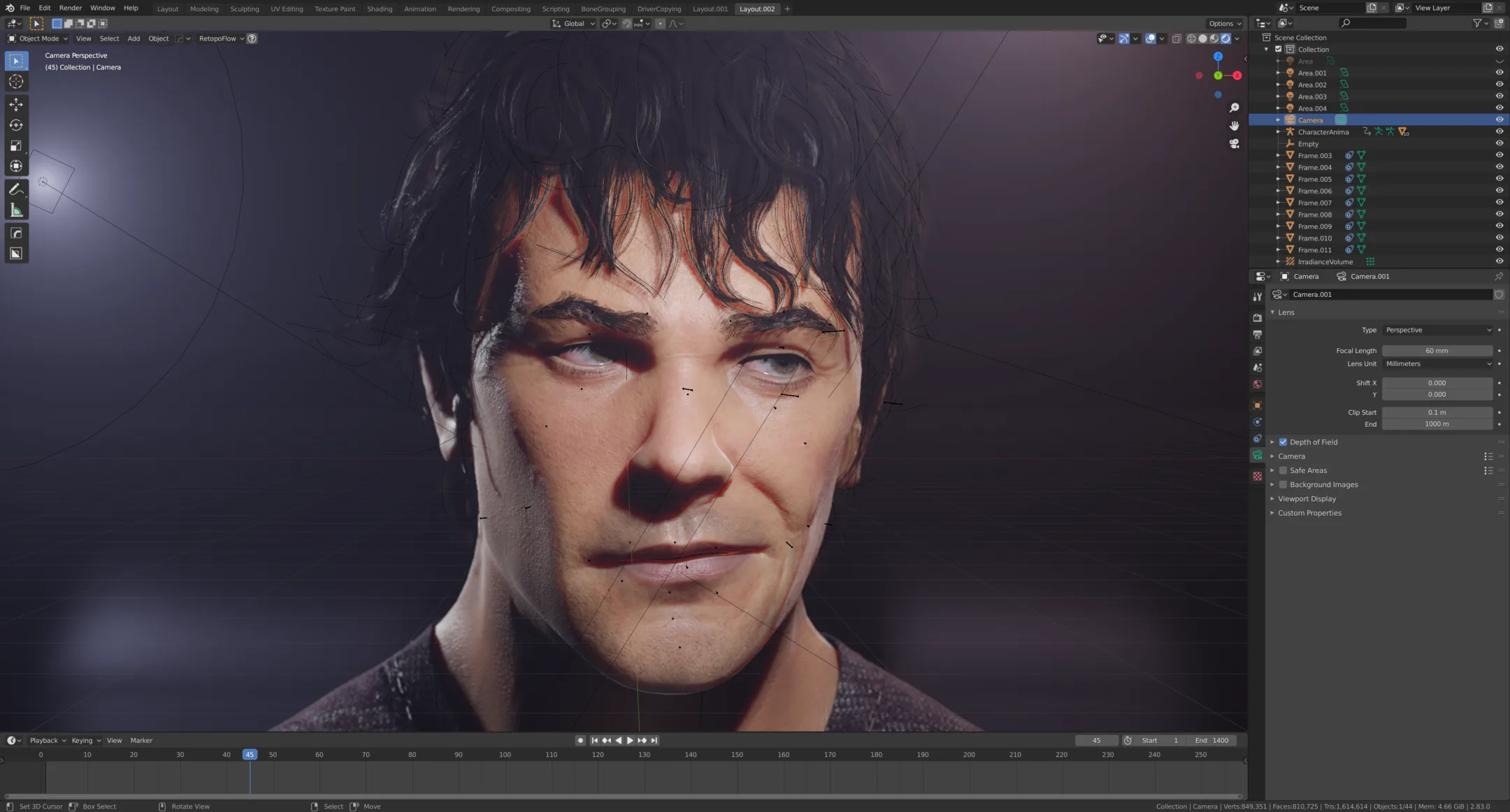This screenshot has height=812, width=1510.
Task: Switch to the Sculpting workspace tab
Action: (x=244, y=9)
